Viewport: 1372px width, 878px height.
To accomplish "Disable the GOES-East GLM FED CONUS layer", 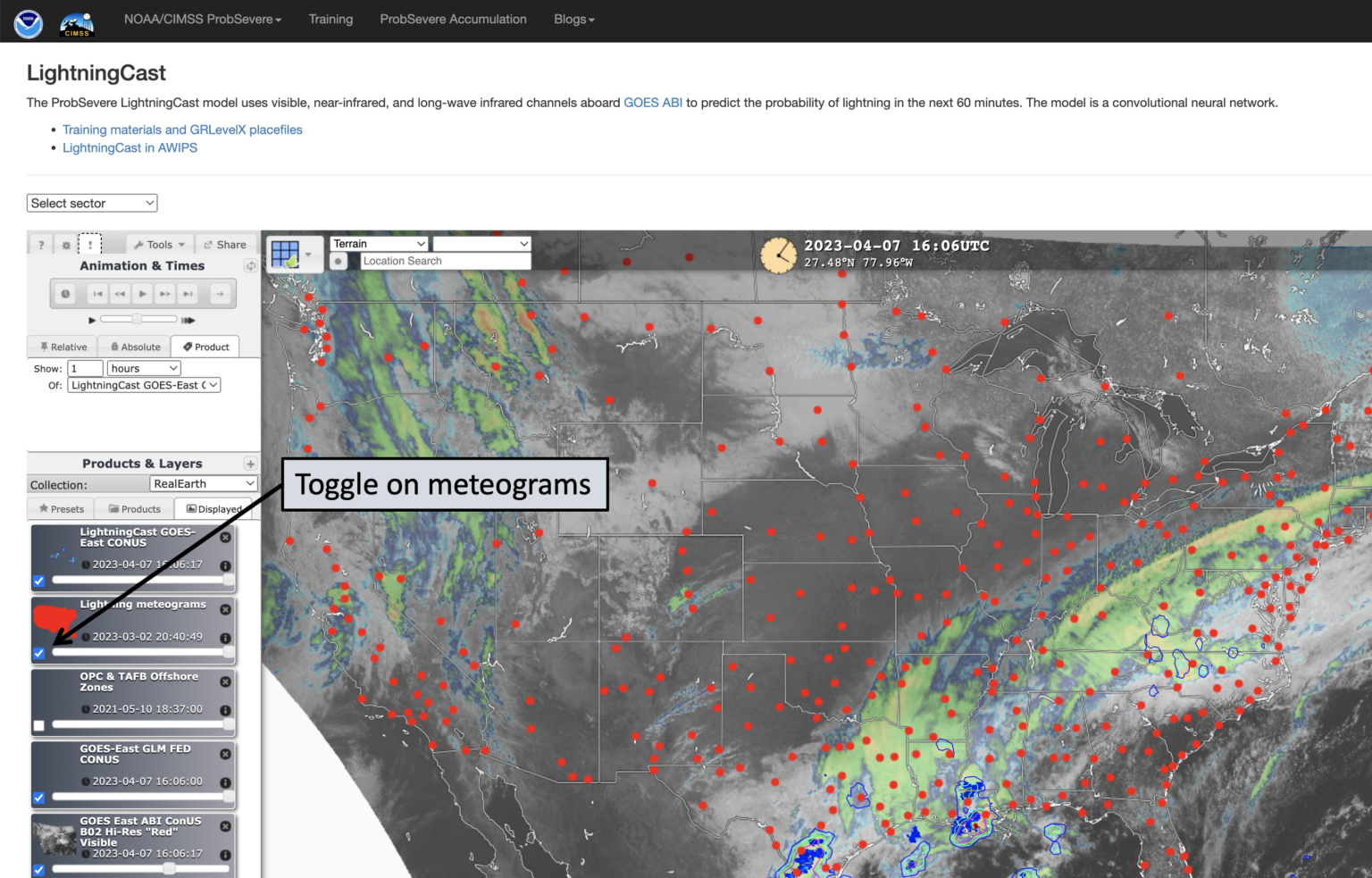I will [x=38, y=798].
